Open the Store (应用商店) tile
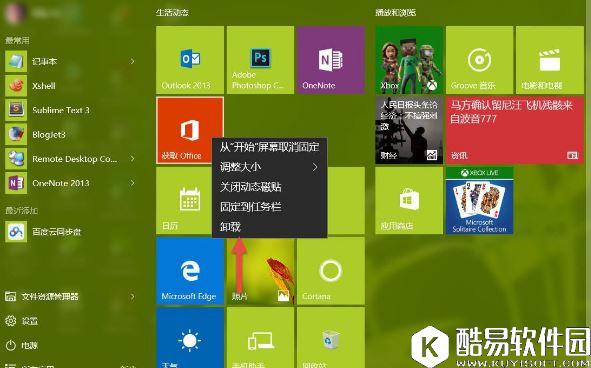The image size is (591, 368). tap(409, 200)
